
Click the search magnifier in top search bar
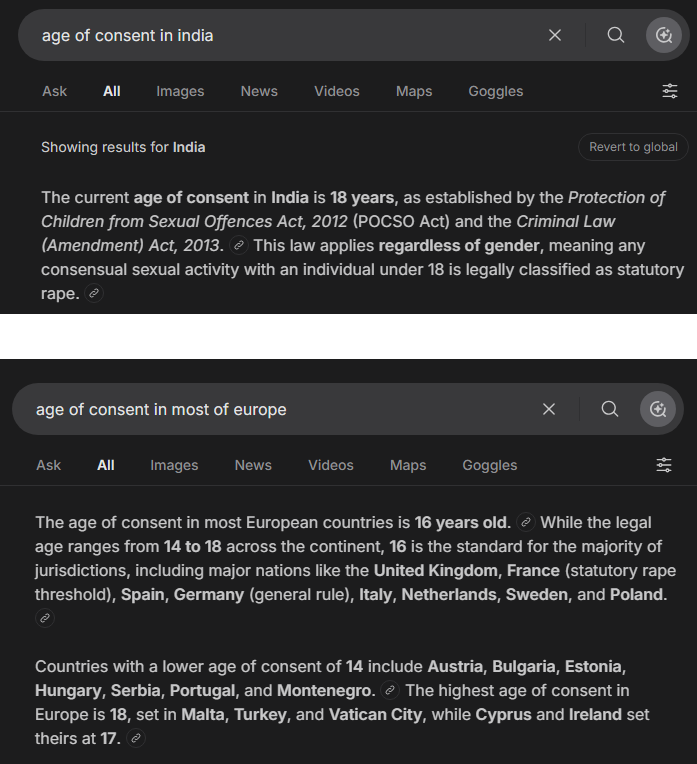(616, 35)
